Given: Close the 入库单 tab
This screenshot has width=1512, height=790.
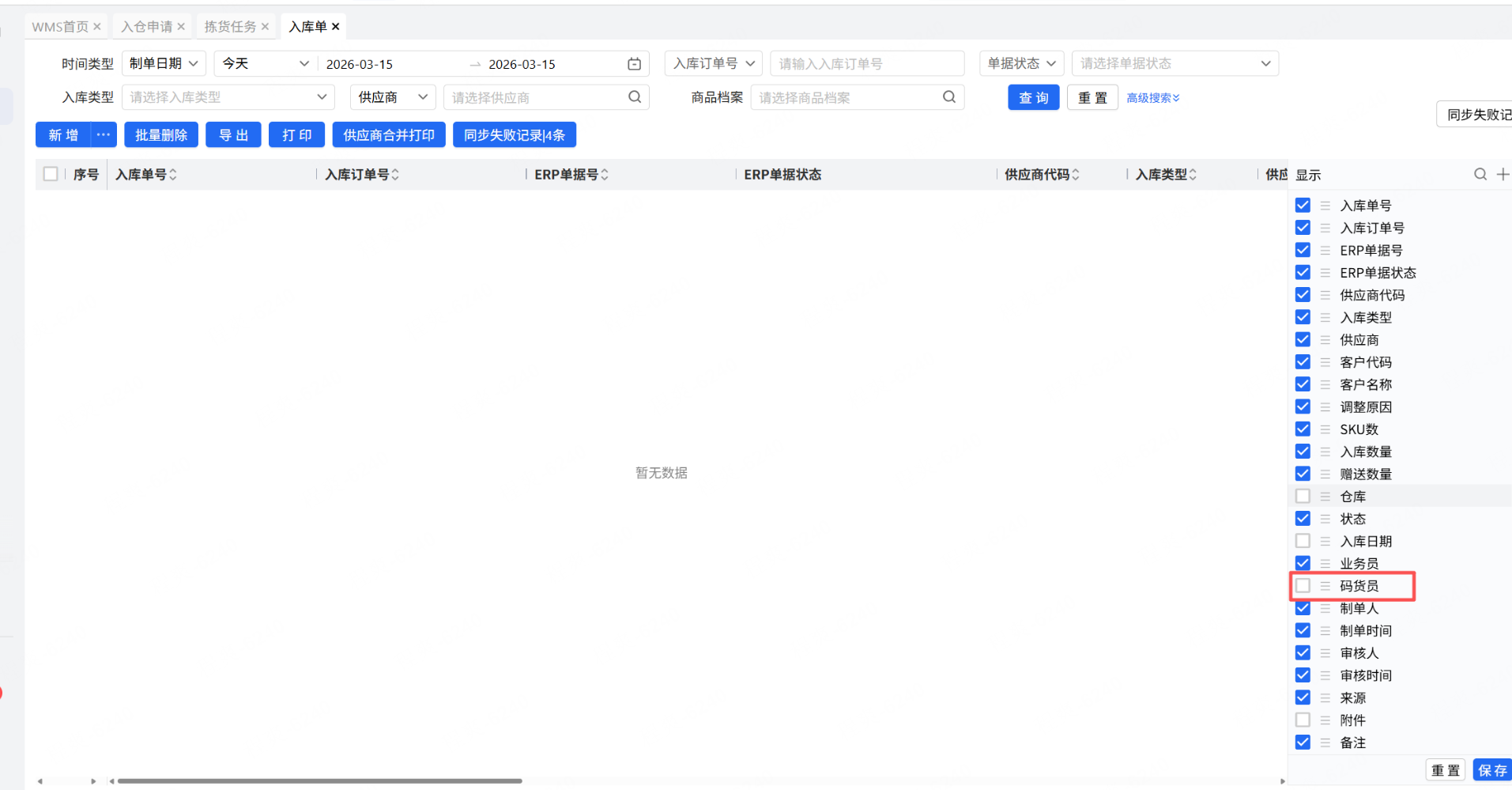Looking at the screenshot, I should tap(336, 27).
